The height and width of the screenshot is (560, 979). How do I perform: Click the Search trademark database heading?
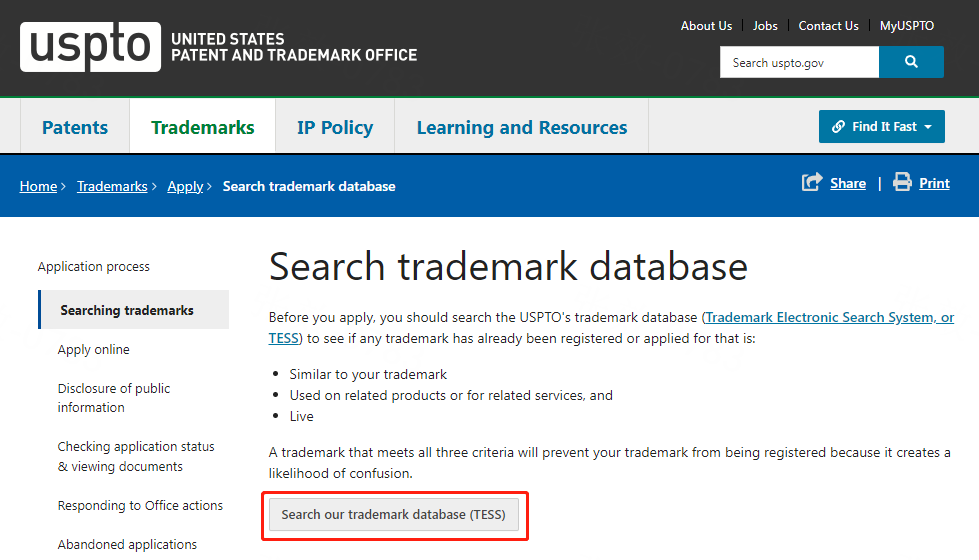(x=508, y=267)
